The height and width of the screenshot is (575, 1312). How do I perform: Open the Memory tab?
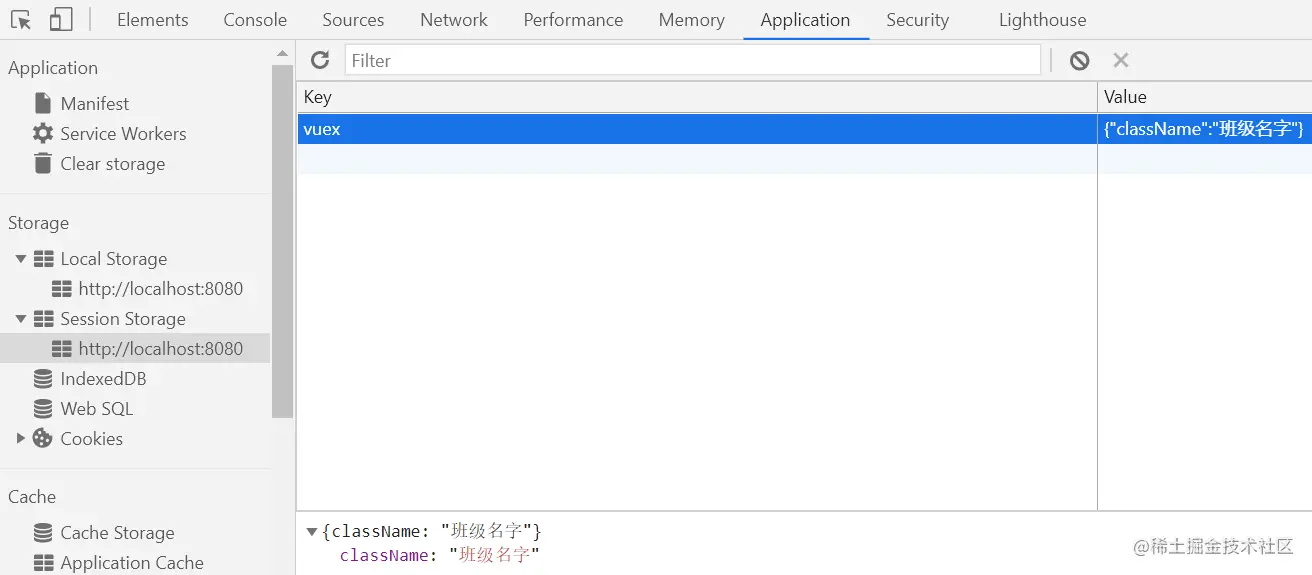pos(691,20)
